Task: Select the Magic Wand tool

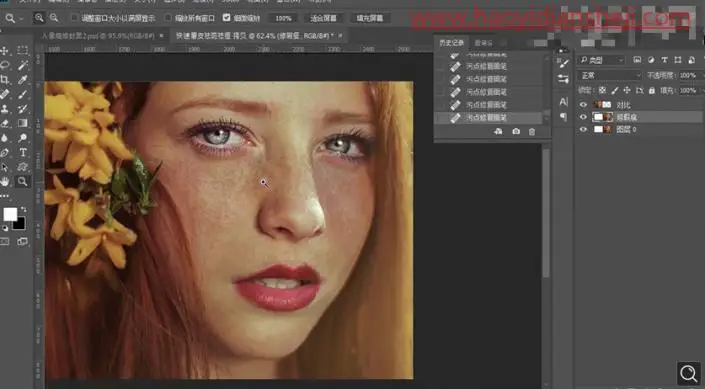Action: [x=22, y=66]
